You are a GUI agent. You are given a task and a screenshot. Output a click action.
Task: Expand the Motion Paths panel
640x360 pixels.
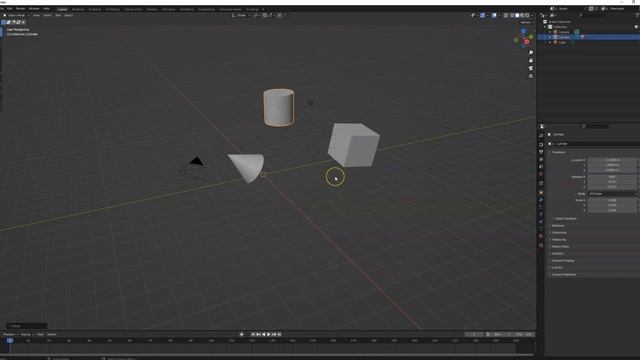pos(560,247)
